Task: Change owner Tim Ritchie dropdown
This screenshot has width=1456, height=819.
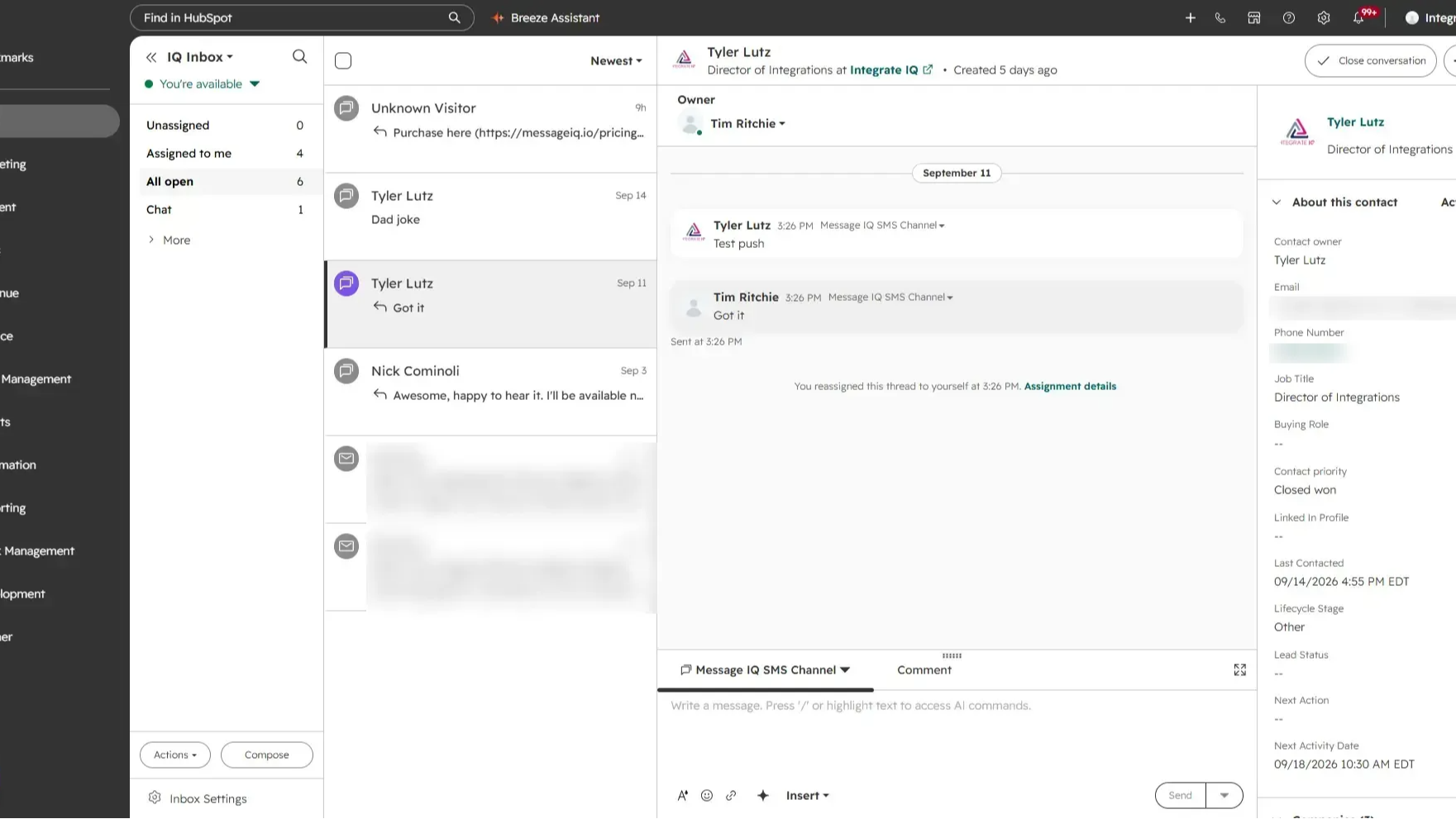Action: click(747, 123)
